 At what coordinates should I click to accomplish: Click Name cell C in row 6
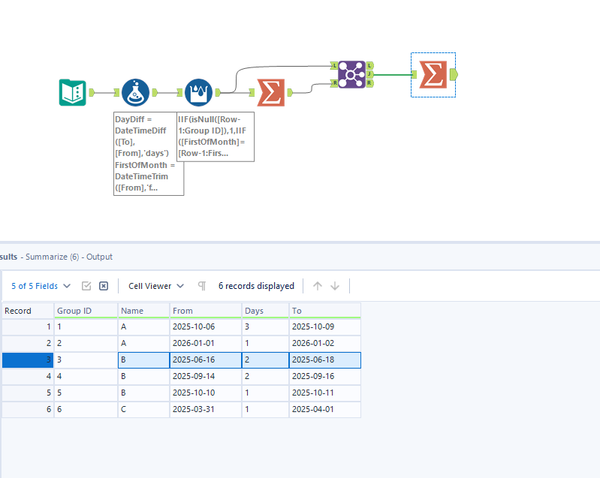pos(143,409)
